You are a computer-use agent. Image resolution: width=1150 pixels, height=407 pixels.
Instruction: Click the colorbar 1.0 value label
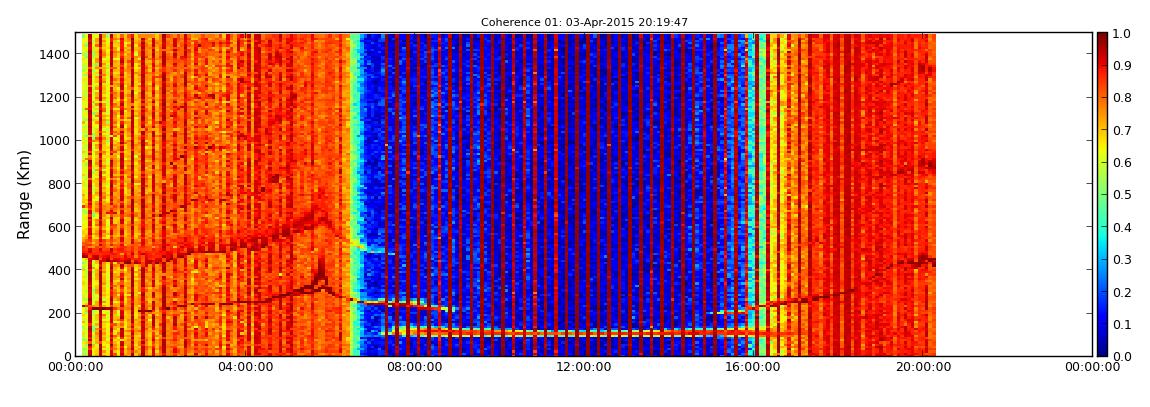coord(1121,34)
